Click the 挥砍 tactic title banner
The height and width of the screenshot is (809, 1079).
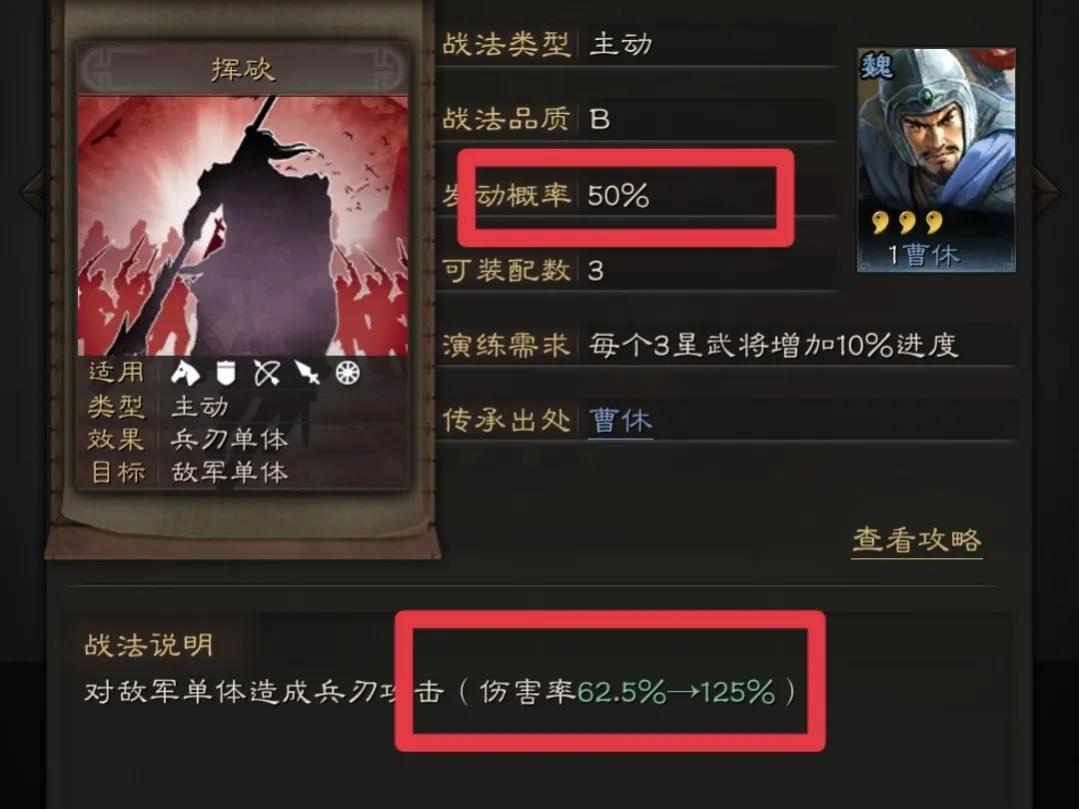[242, 69]
